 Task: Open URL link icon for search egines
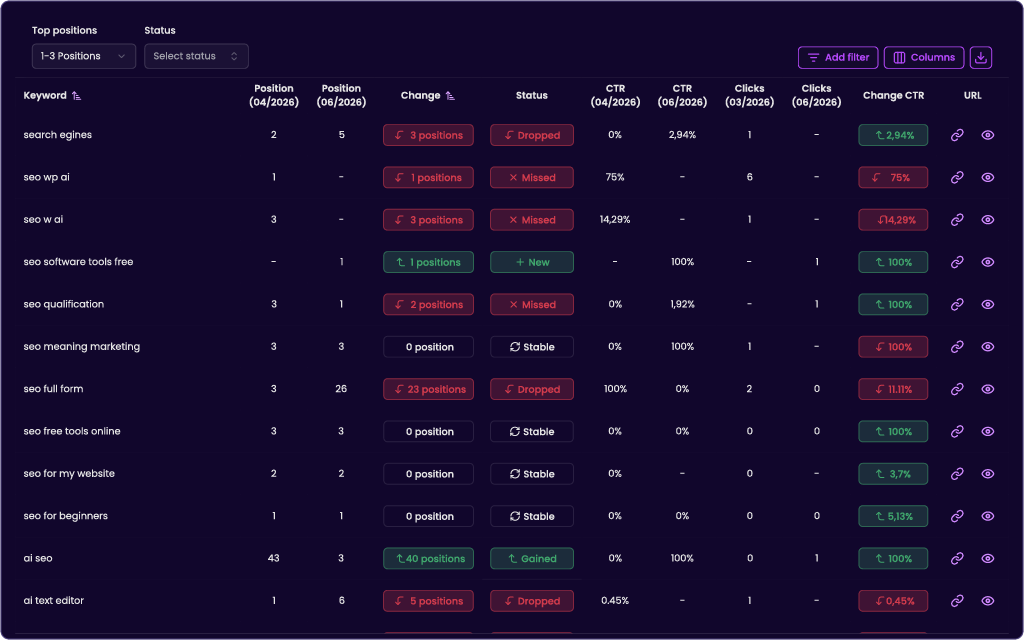point(957,135)
